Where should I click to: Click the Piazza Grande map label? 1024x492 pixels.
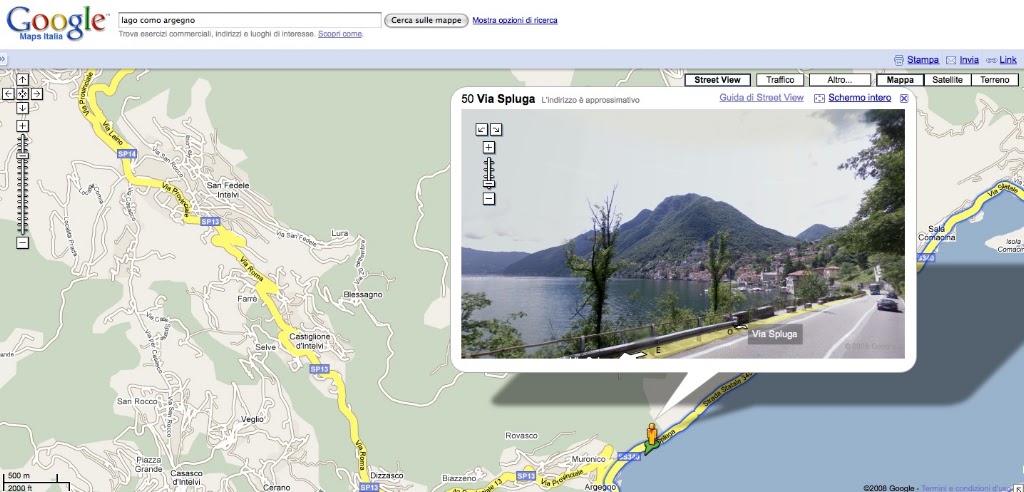tap(149, 465)
